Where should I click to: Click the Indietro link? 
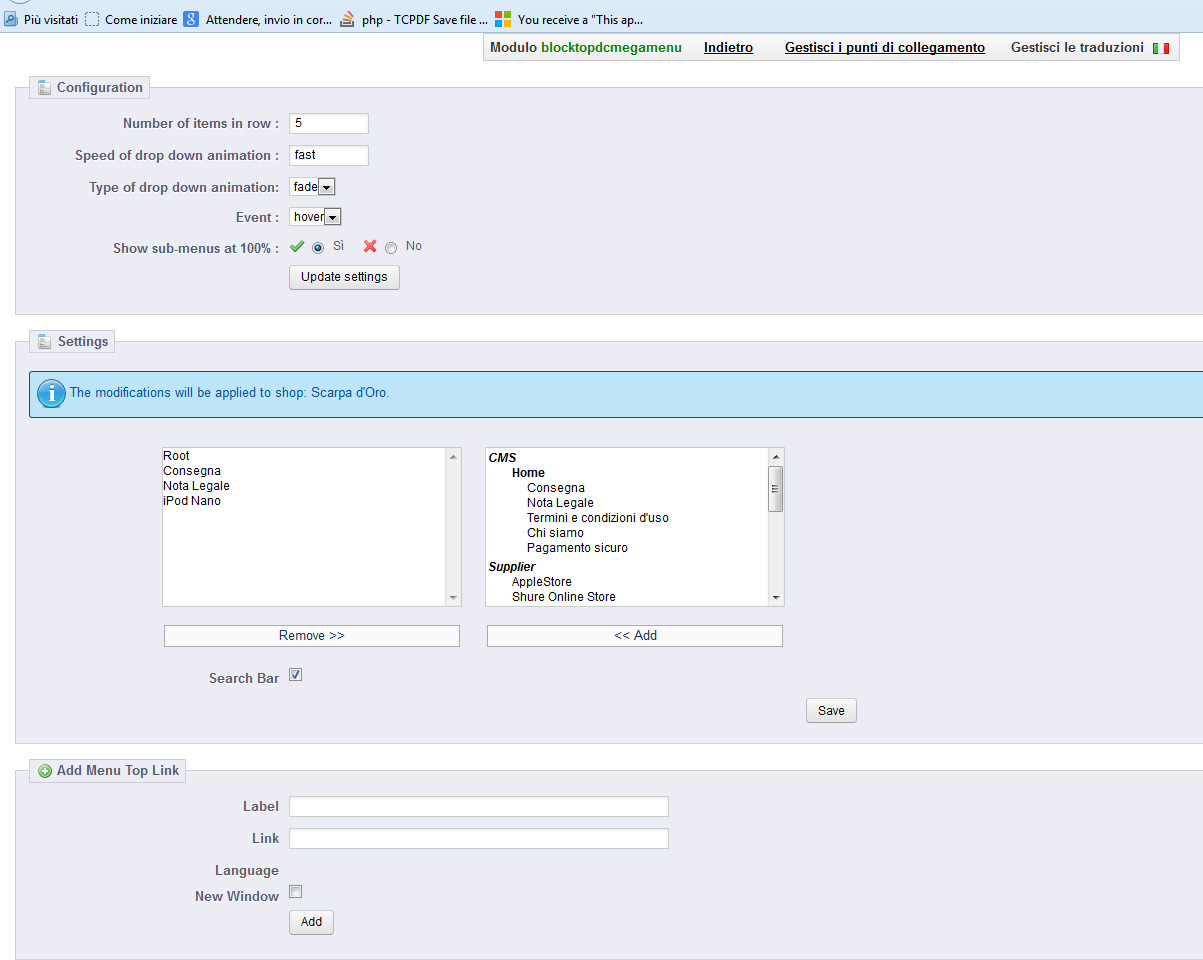click(x=728, y=47)
